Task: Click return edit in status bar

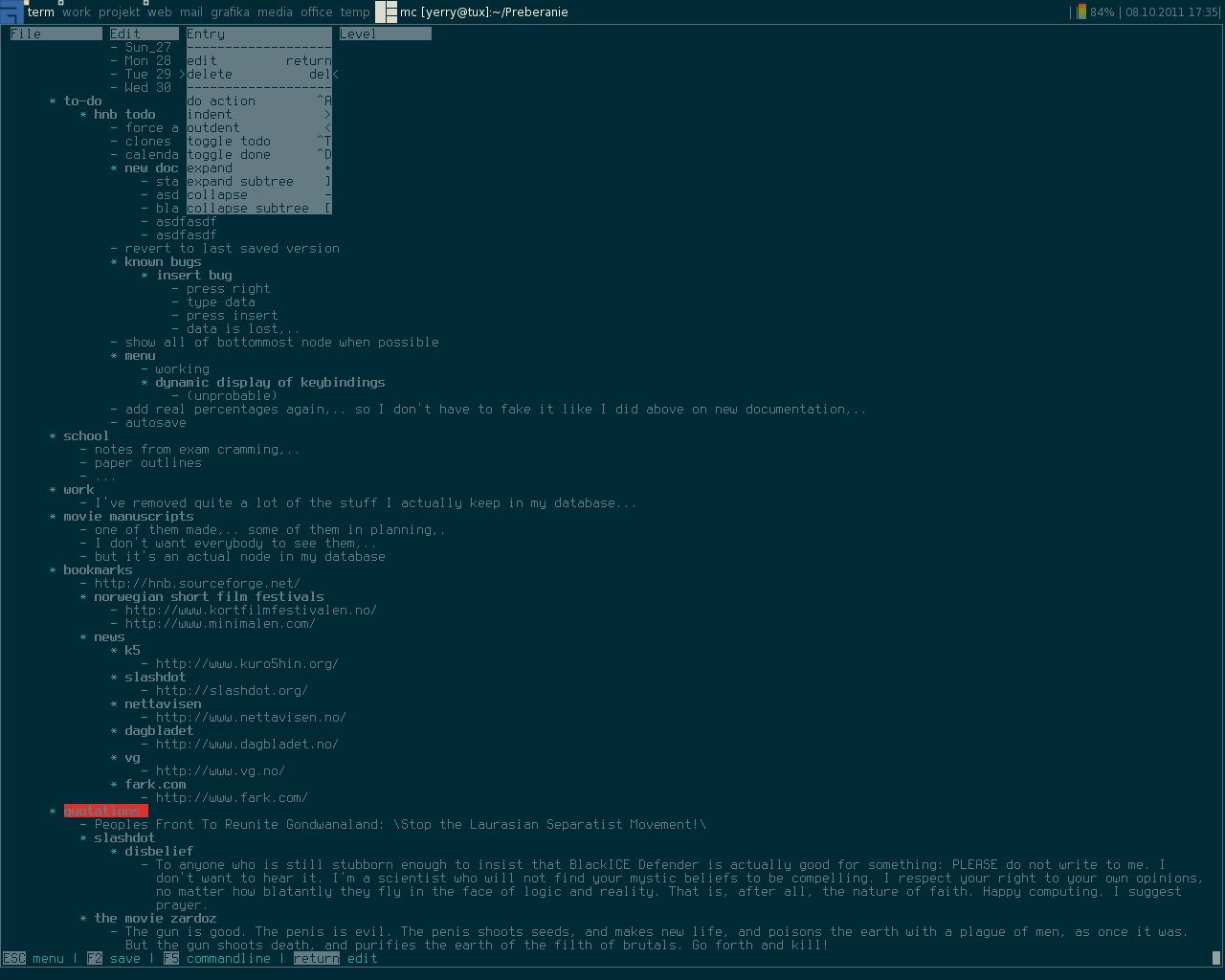Action: pyautogui.click(x=336, y=958)
